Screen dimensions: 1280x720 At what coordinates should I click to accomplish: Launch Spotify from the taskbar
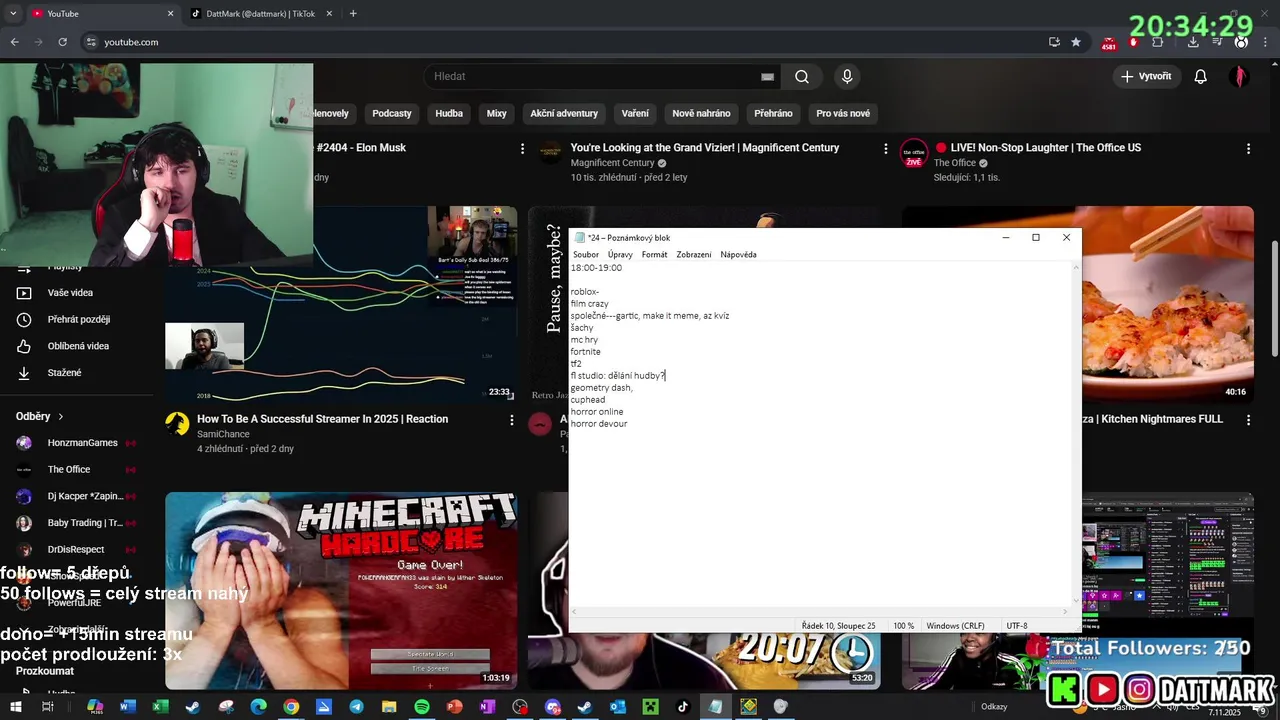pyautogui.click(x=422, y=707)
